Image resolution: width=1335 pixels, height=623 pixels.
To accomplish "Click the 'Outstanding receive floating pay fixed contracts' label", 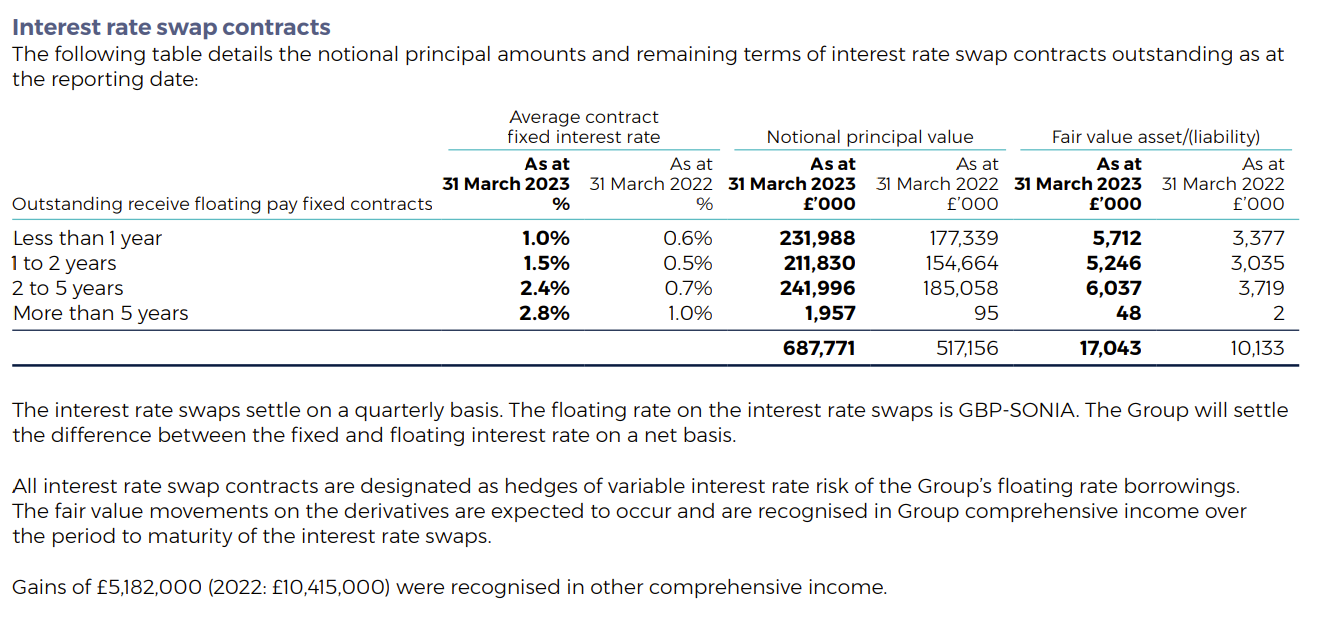I will click(222, 204).
